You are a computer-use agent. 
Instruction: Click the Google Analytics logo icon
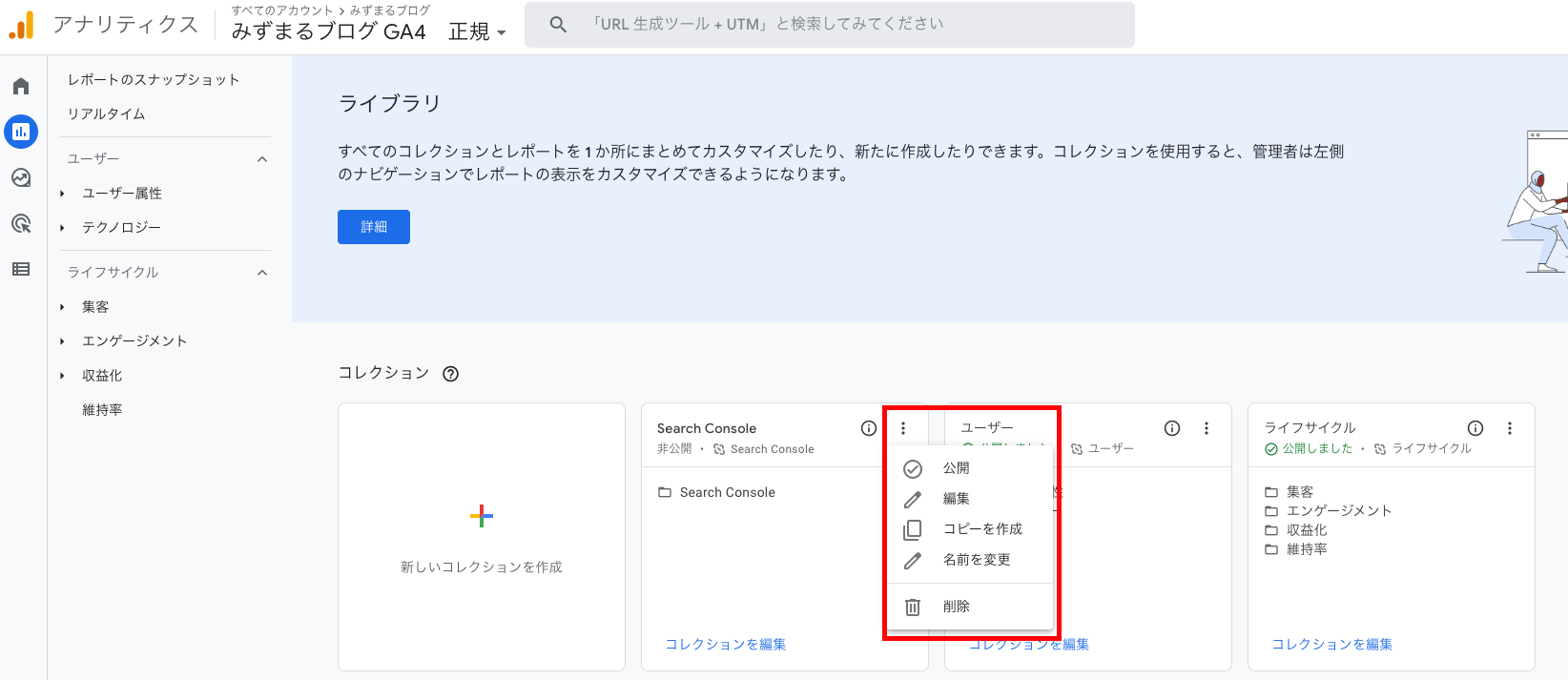(21, 25)
